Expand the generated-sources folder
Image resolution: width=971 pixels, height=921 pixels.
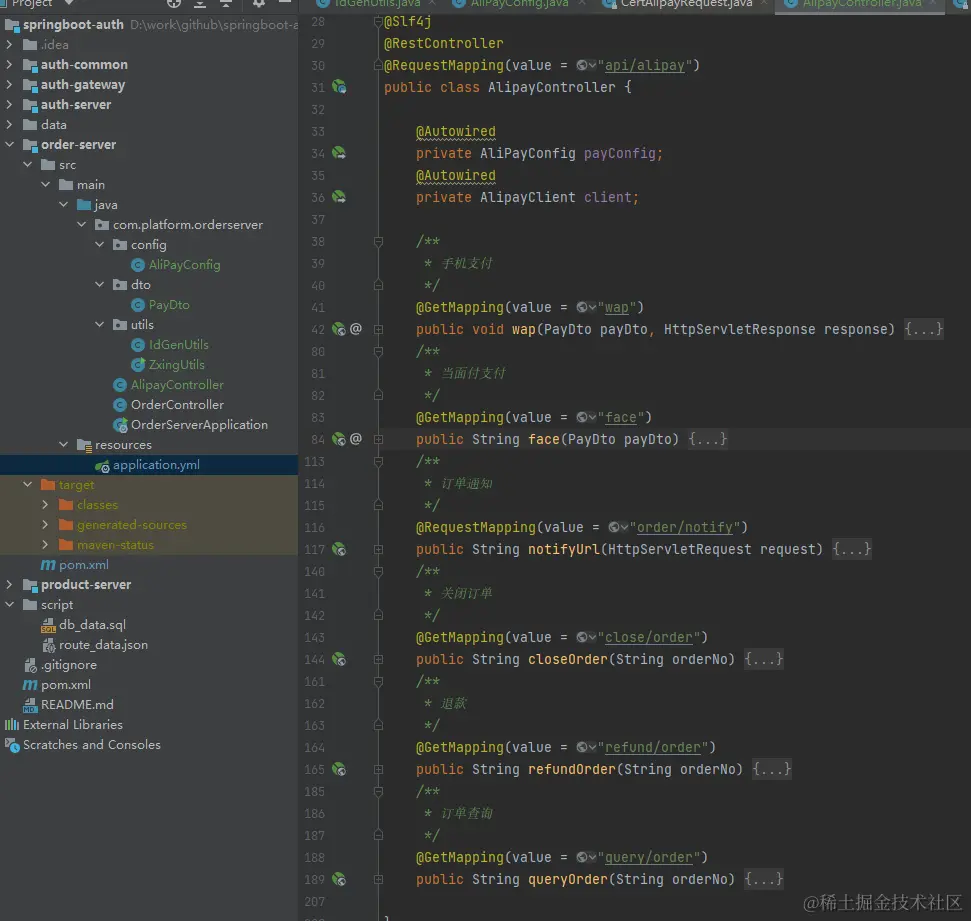click(45, 525)
